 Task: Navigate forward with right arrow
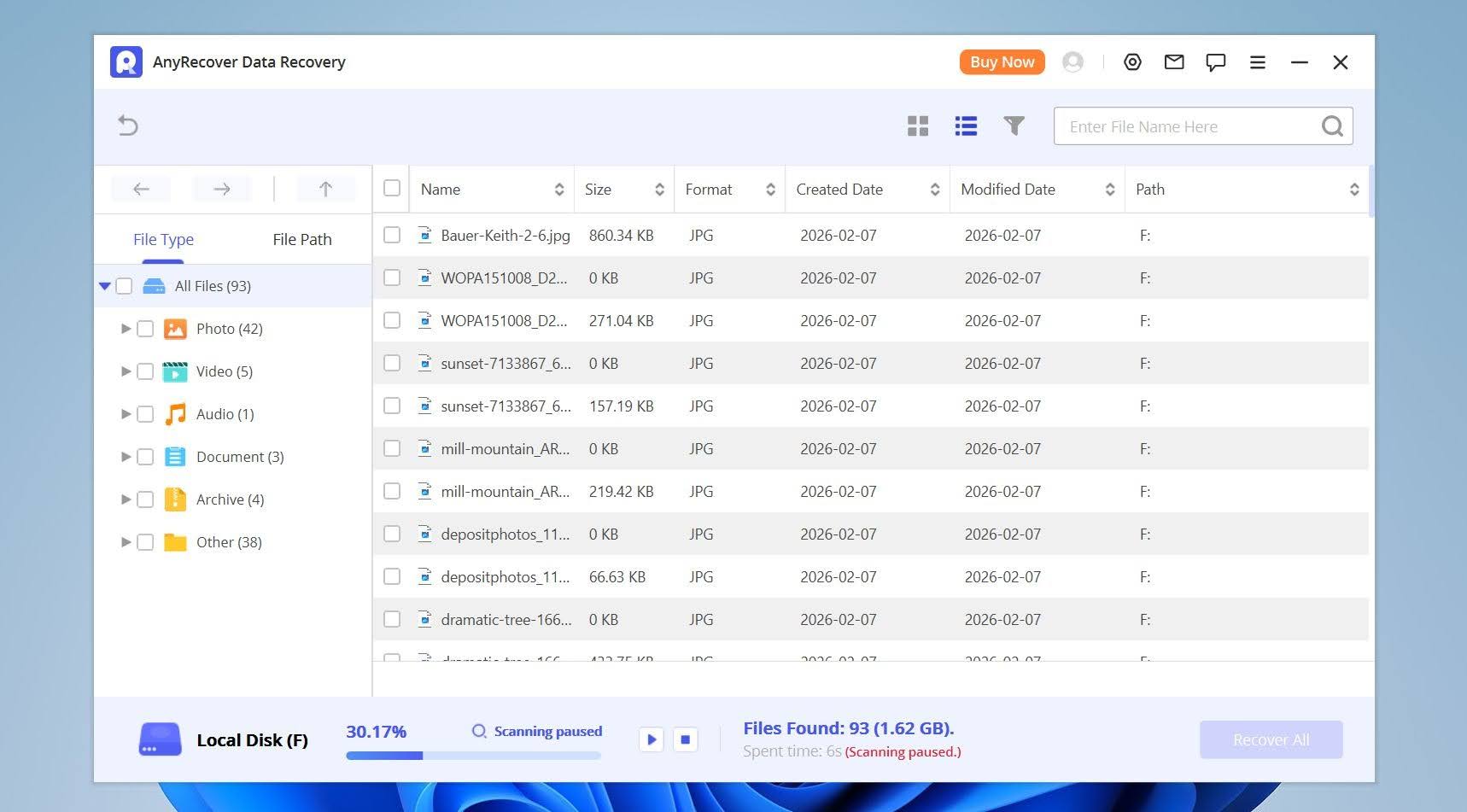click(222, 189)
